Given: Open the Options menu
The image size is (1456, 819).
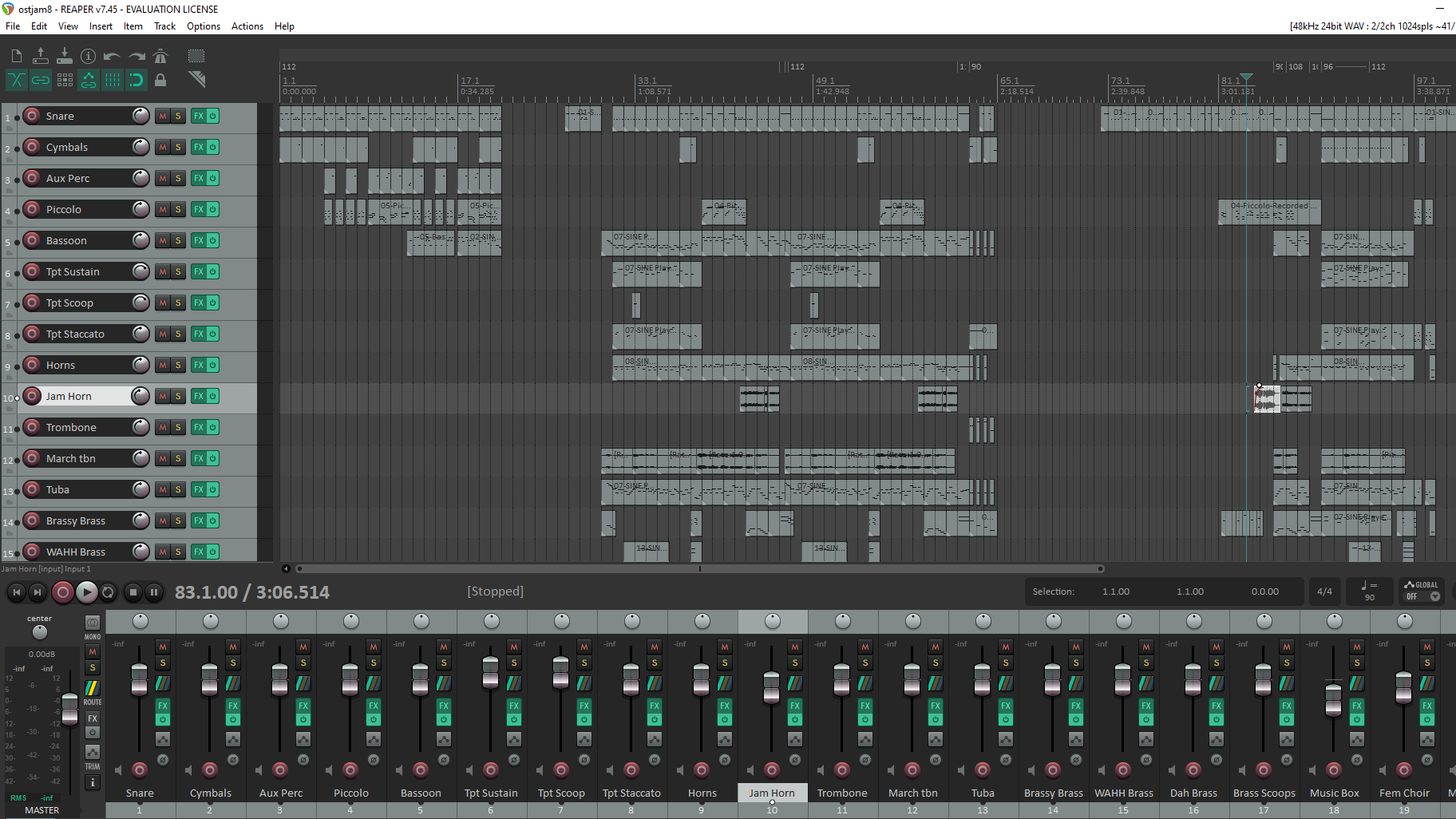Looking at the screenshot, I should [204, 26].
